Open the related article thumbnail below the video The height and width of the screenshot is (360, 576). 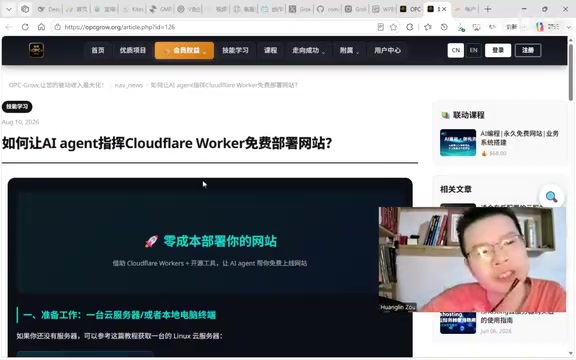(458, 323)
